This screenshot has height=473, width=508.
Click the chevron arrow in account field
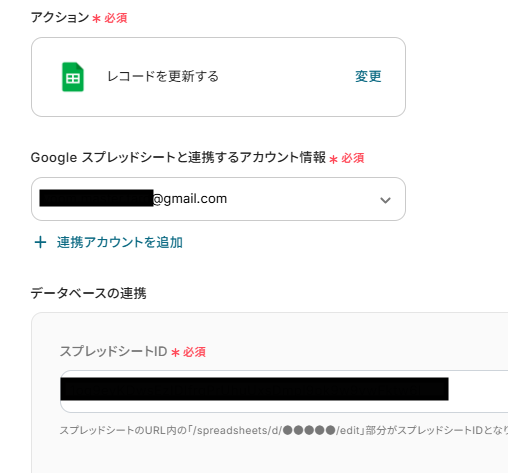[x=385, y=200]
